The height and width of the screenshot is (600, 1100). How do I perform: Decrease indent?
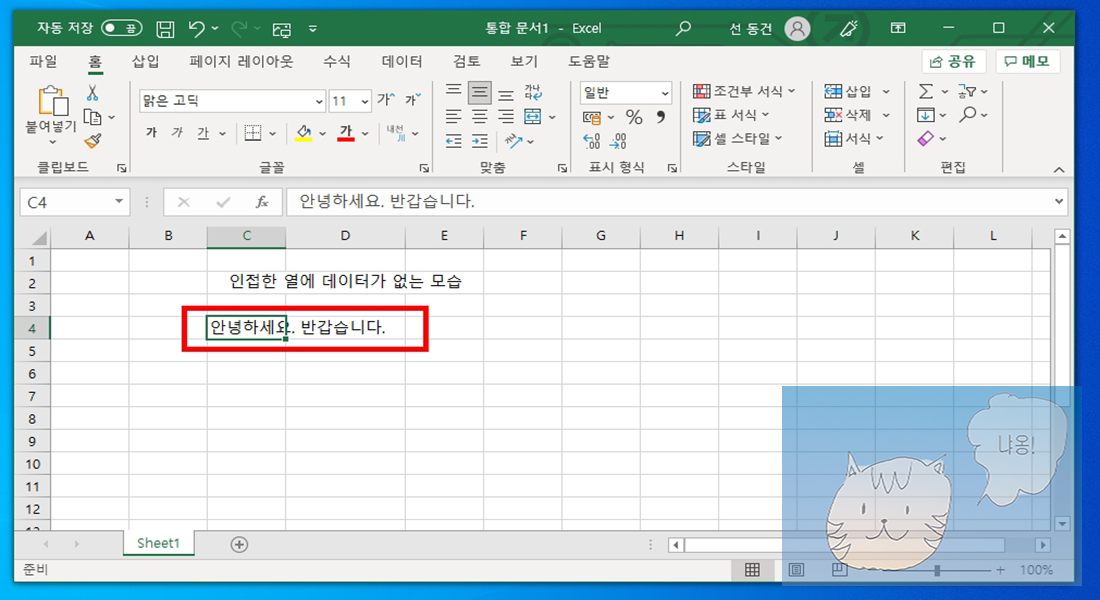click(x=454, y=141)
